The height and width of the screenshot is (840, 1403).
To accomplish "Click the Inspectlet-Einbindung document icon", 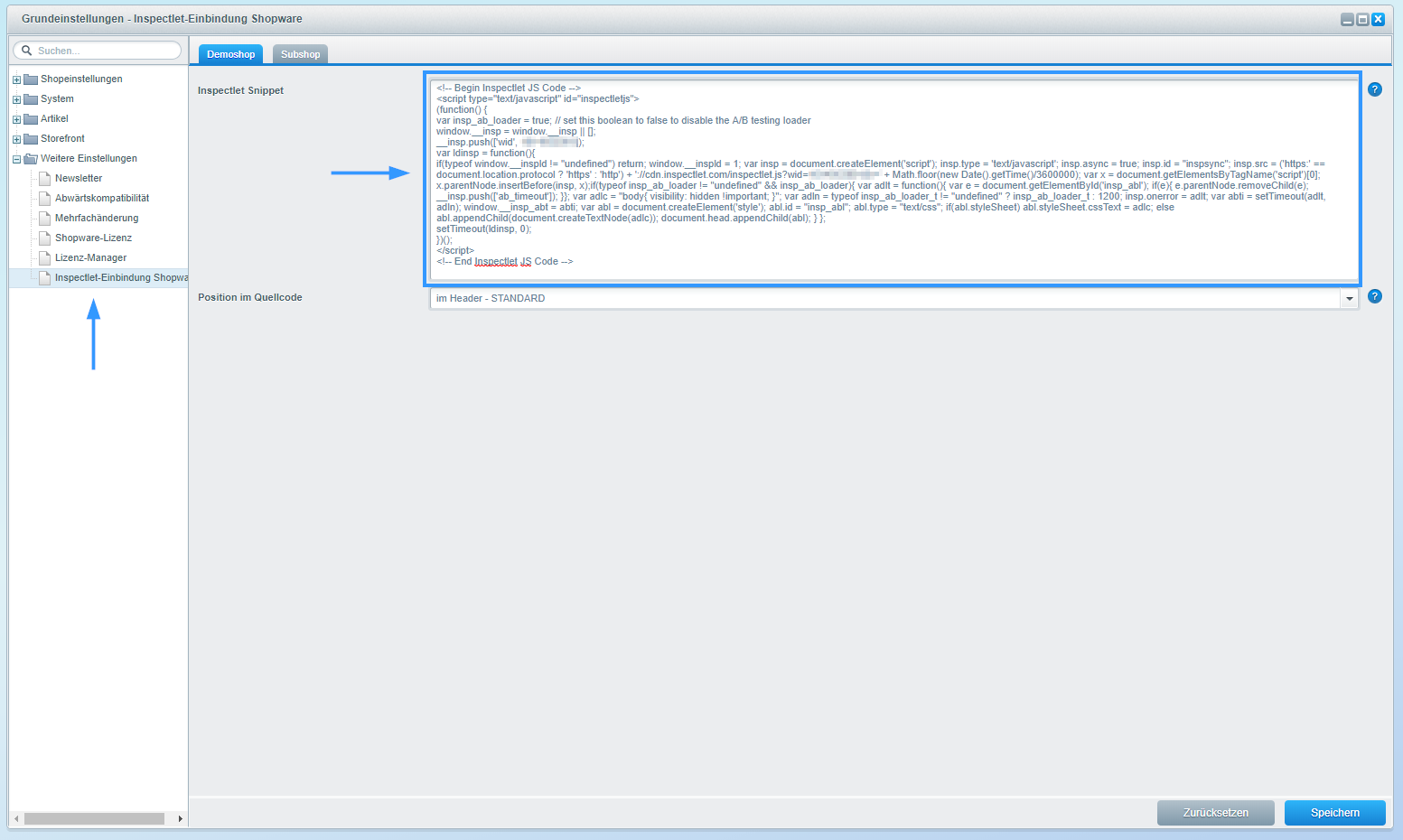I will pyautogui.click(x=44, y=277).
